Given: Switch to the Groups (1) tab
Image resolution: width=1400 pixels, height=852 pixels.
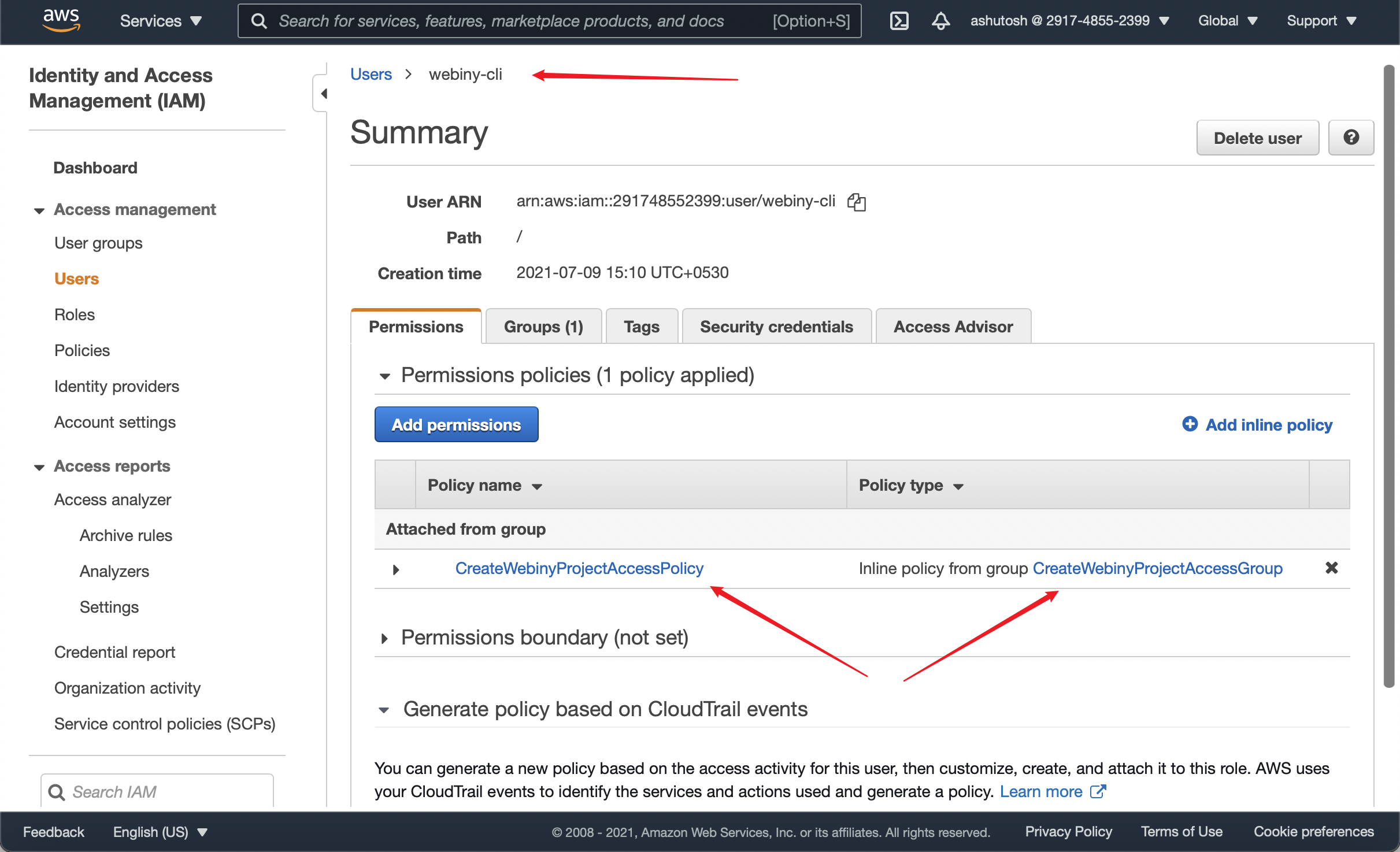Looking at the screenshot, I should [x=543, y=327].
